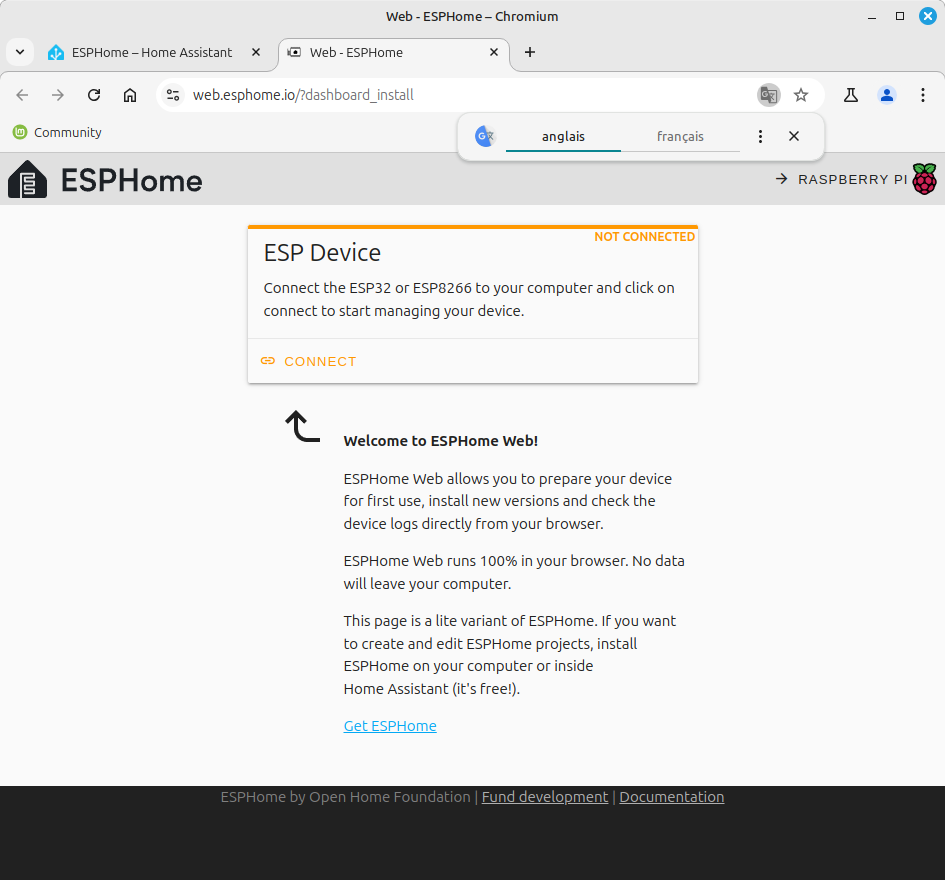Click the NOT CONNECTED status label
The image size is (945, 880).
click(644, 237)
